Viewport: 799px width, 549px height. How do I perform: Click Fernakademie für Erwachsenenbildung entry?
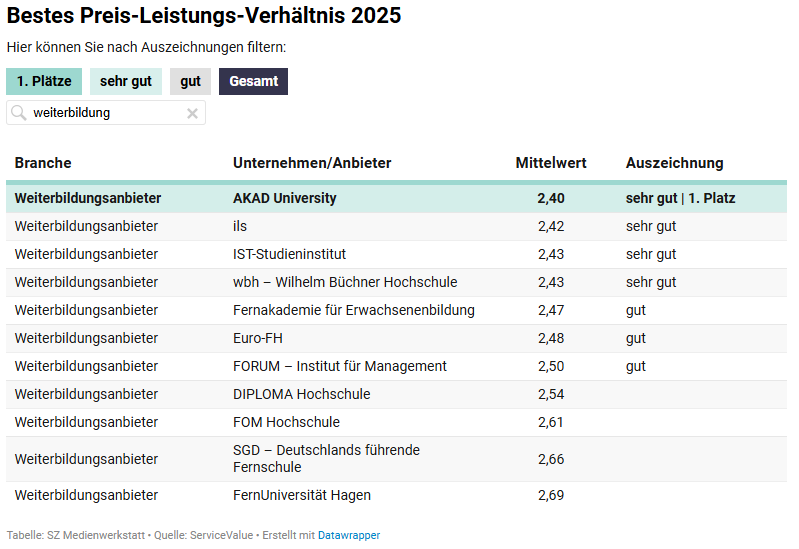(353, 310)
